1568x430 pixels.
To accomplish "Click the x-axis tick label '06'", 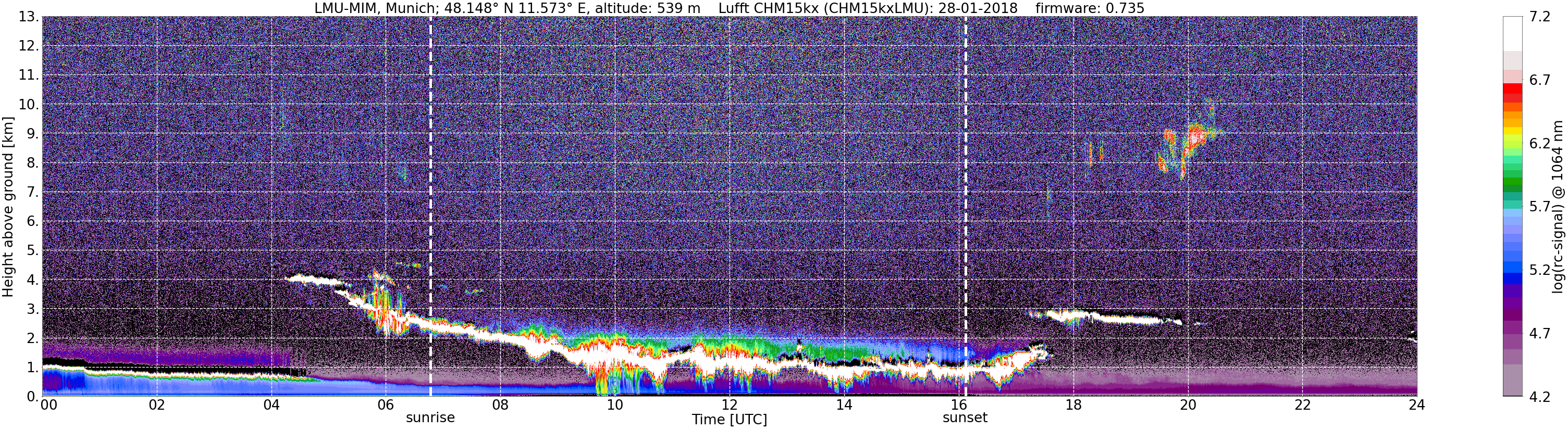I will (x=385, y=405).
